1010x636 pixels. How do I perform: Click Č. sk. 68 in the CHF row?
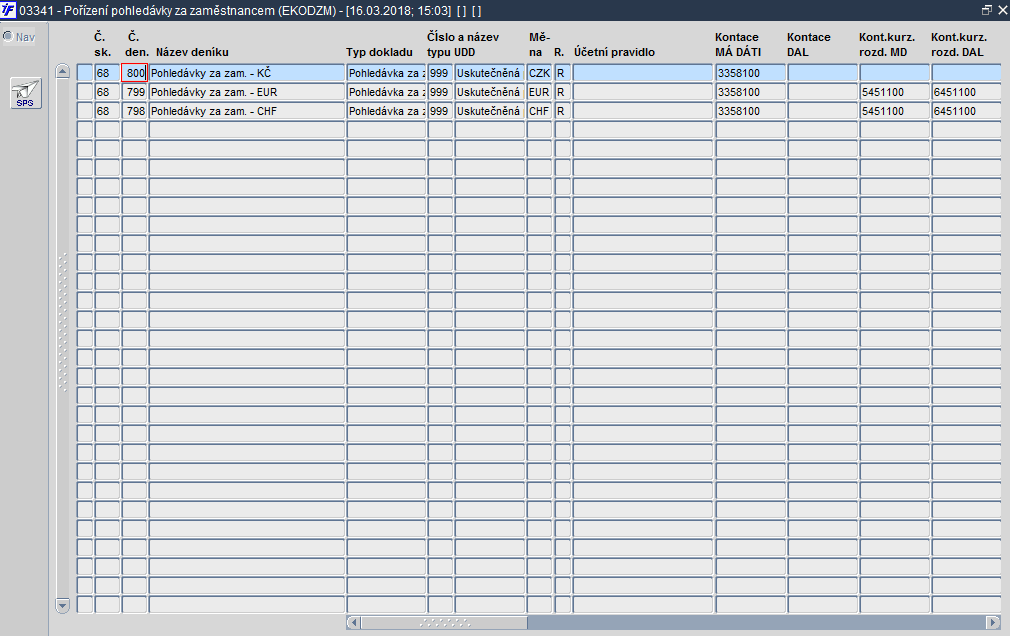click(107, 111)
